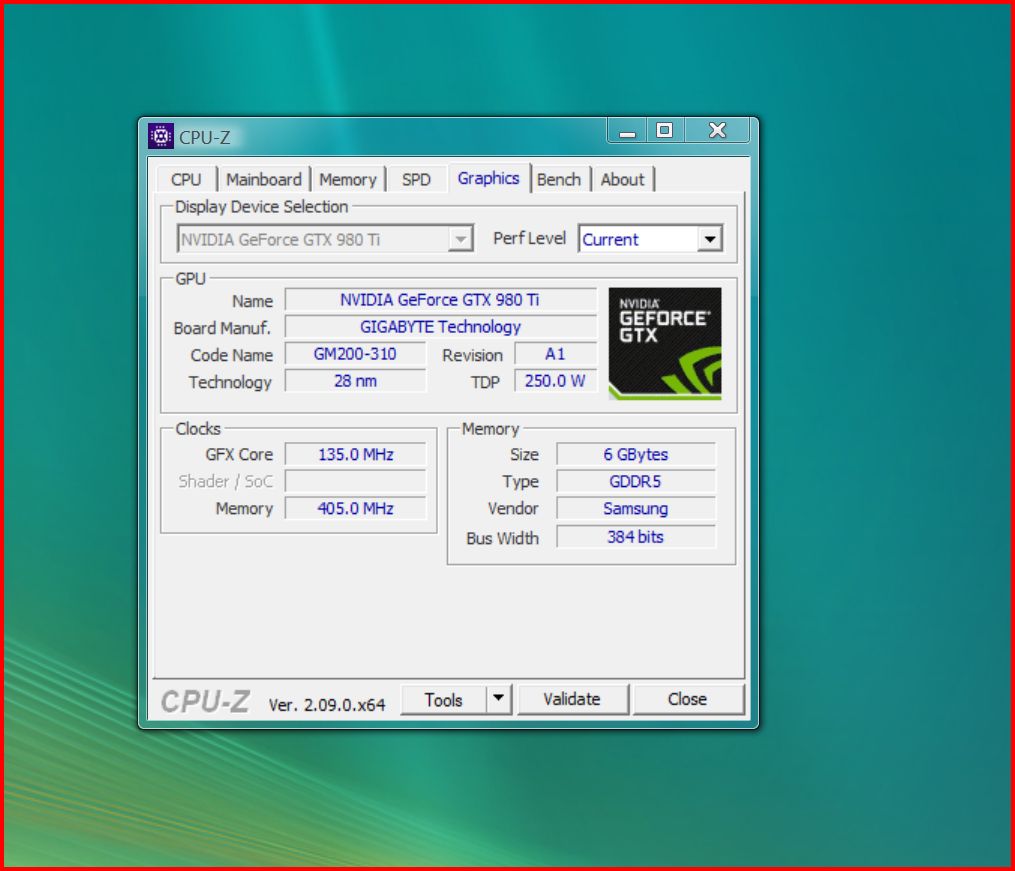Open the Tools dropdown arrow menu
This screenshot has height=871, width=1015.
[499, 699]
